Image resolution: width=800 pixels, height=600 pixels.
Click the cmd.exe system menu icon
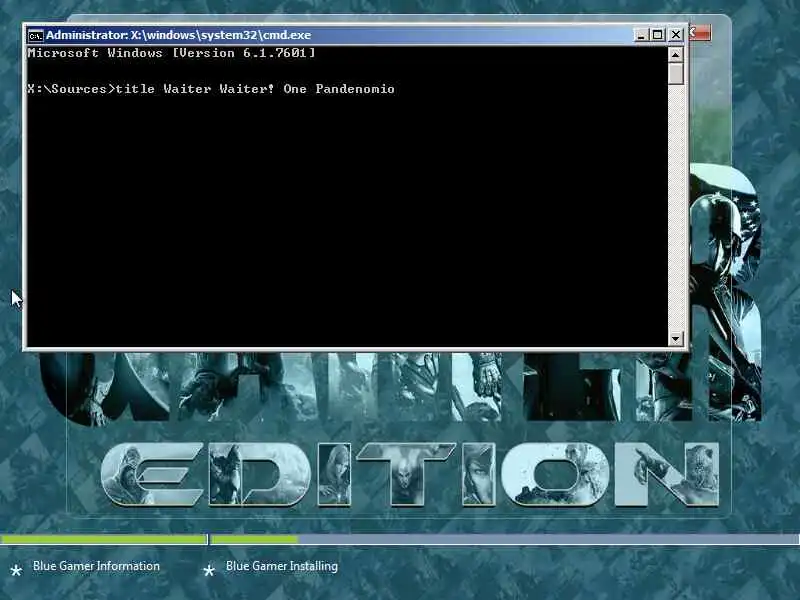(35, 35)
